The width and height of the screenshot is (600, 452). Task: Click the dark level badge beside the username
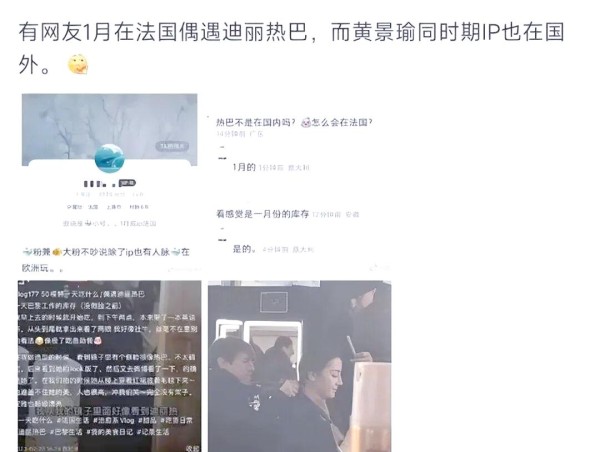pos(127,183)
